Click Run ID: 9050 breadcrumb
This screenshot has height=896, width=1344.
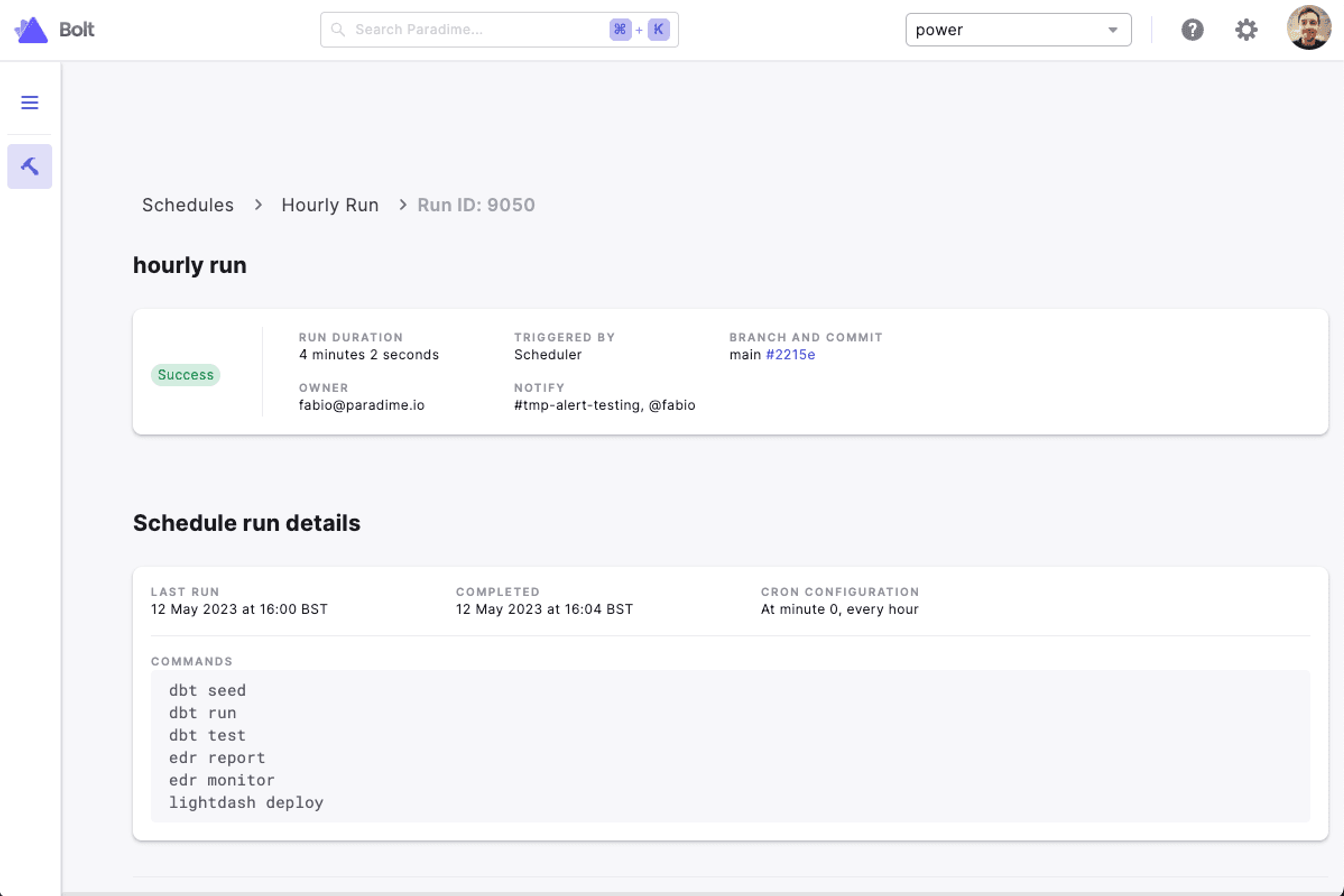point(476,205)
